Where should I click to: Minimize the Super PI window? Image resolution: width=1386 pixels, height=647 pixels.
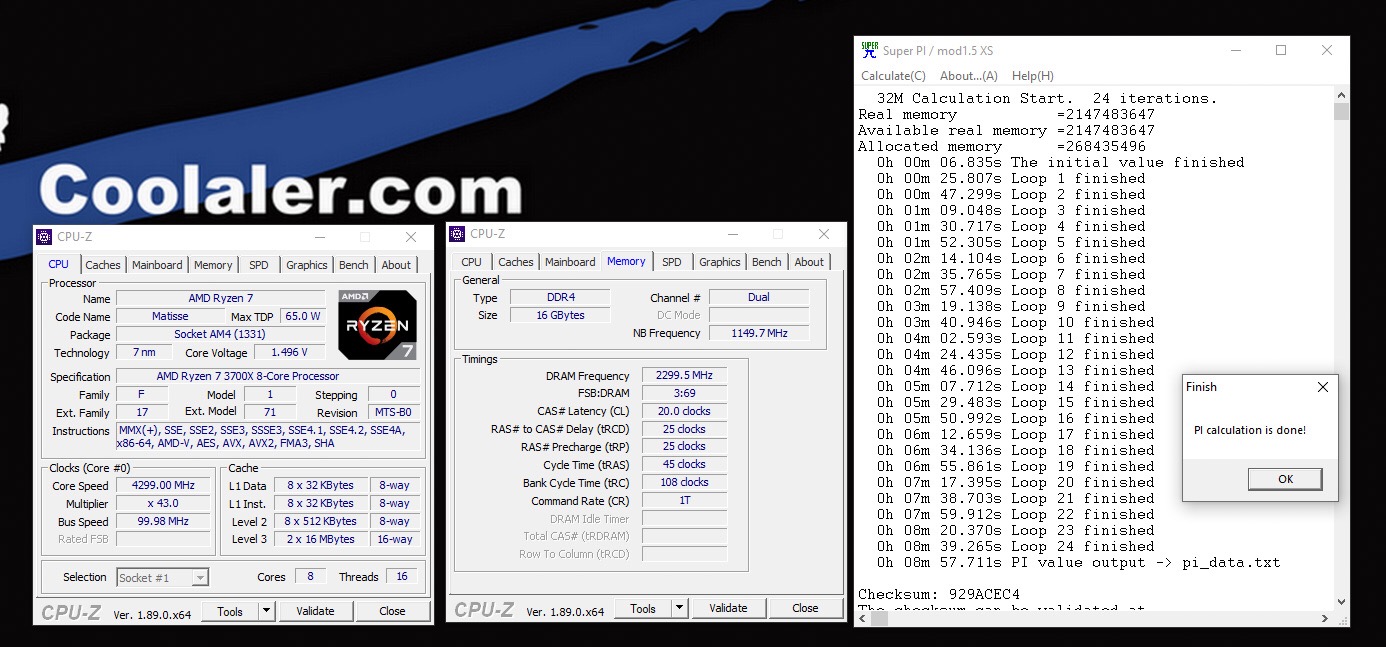pyautogui.click(x=1235, y=50)
